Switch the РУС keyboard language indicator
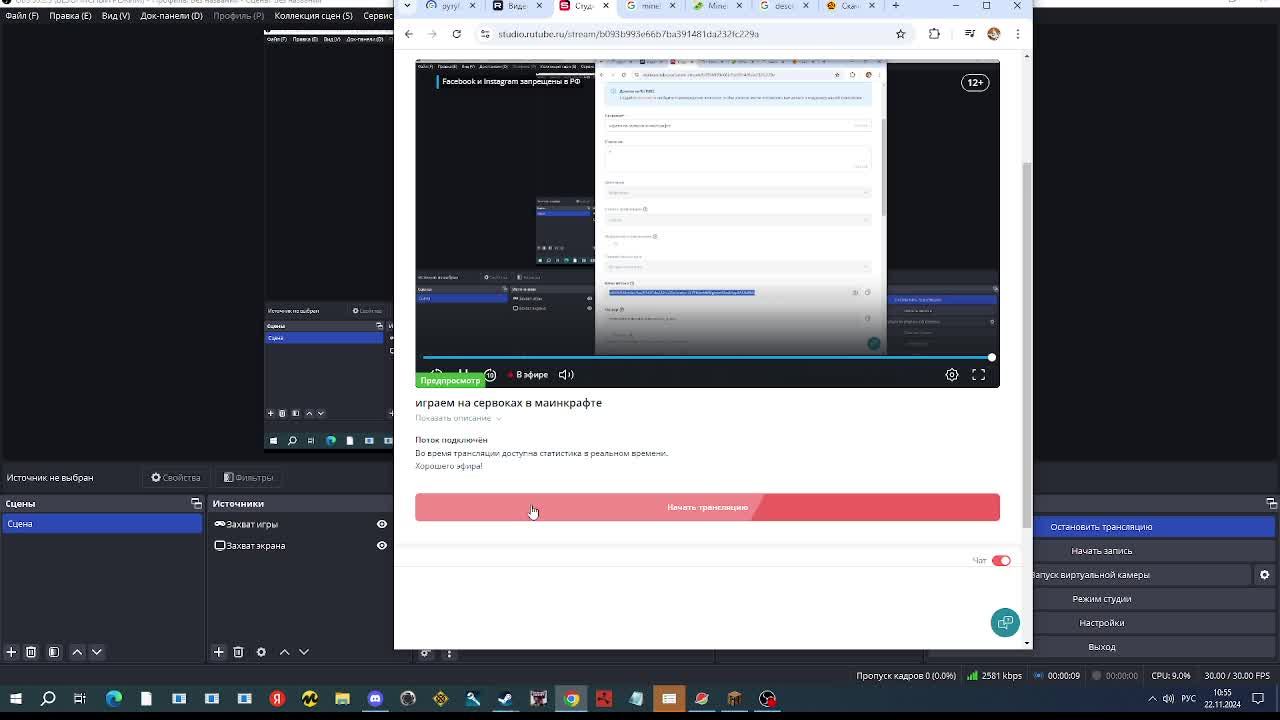The image size is (1280, 720). 1189,698
